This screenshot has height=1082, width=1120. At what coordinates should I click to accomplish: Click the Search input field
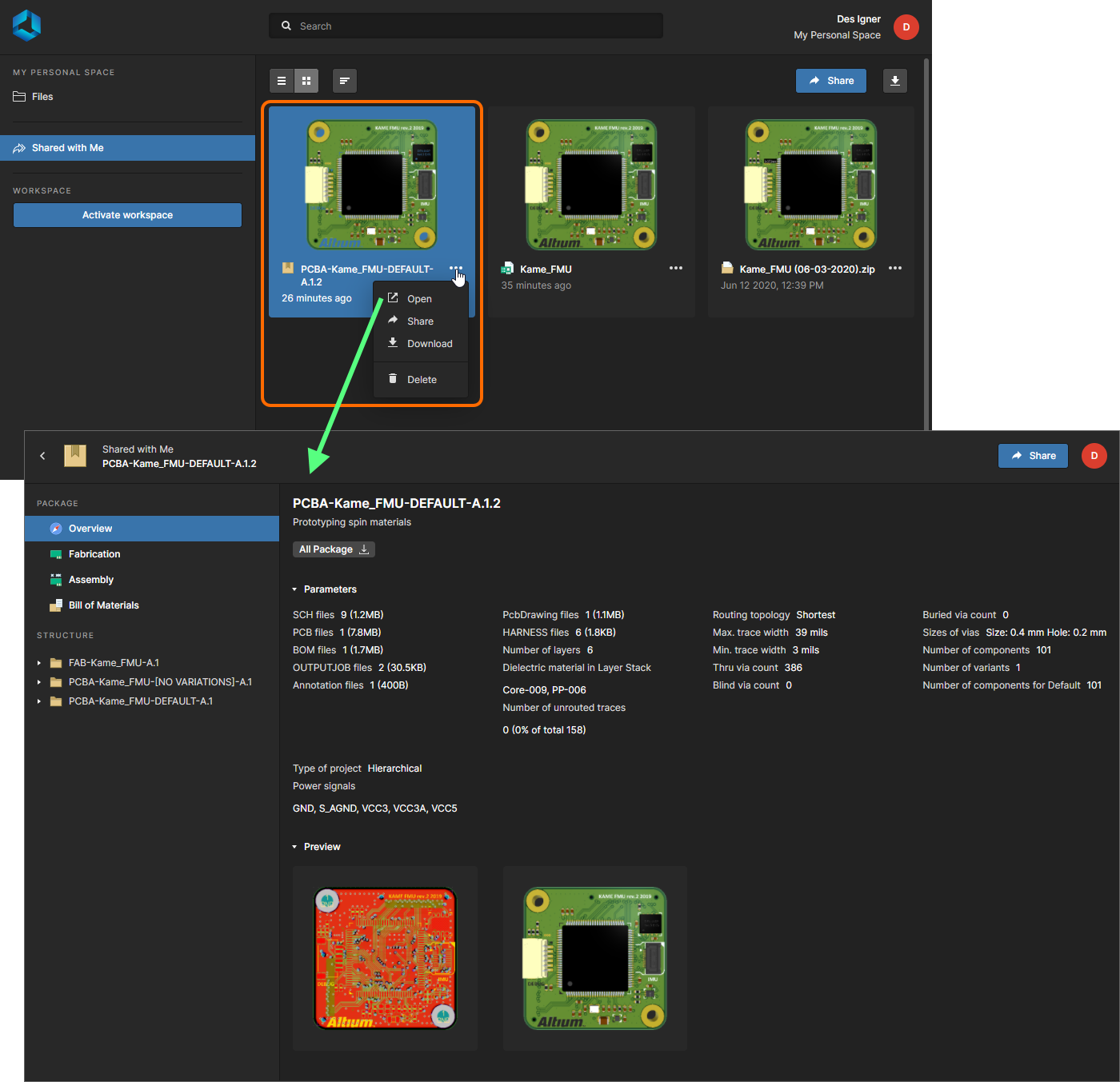click(466, 26)
